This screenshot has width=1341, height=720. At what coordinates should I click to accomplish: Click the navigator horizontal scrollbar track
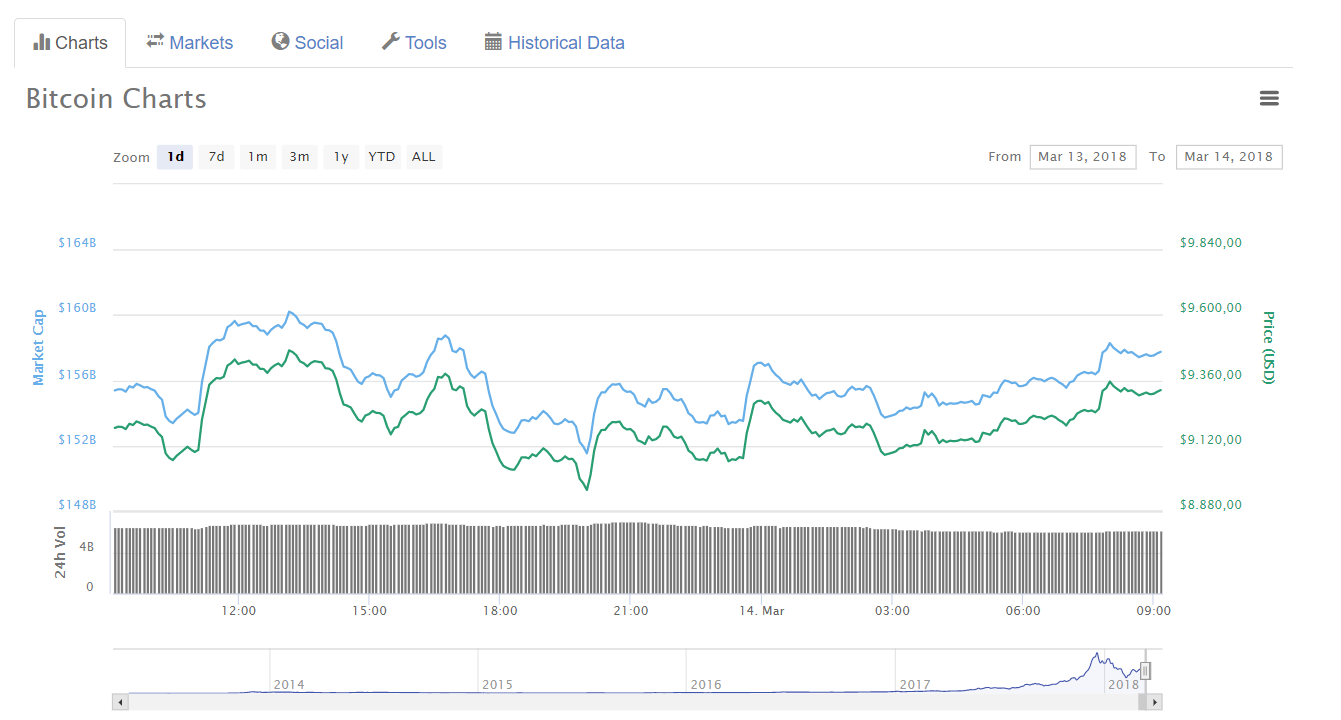point(637,703)
